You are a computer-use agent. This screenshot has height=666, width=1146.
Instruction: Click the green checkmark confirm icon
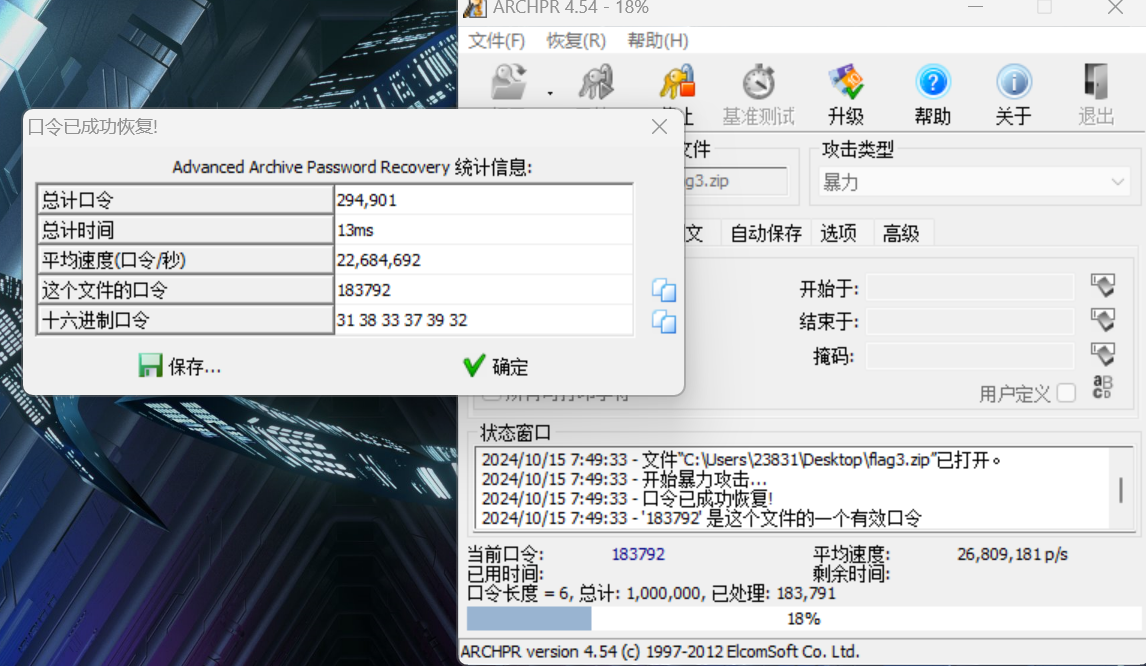[474, 366]
